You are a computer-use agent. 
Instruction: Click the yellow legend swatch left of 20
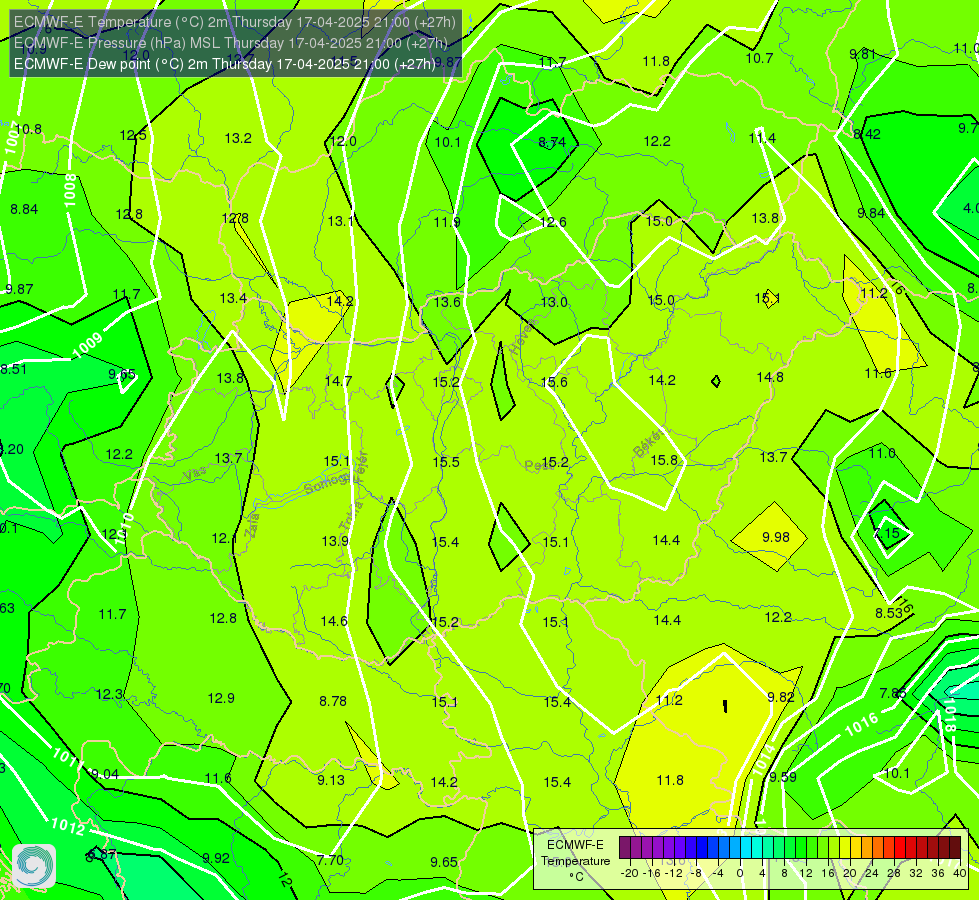pos(845,848)
